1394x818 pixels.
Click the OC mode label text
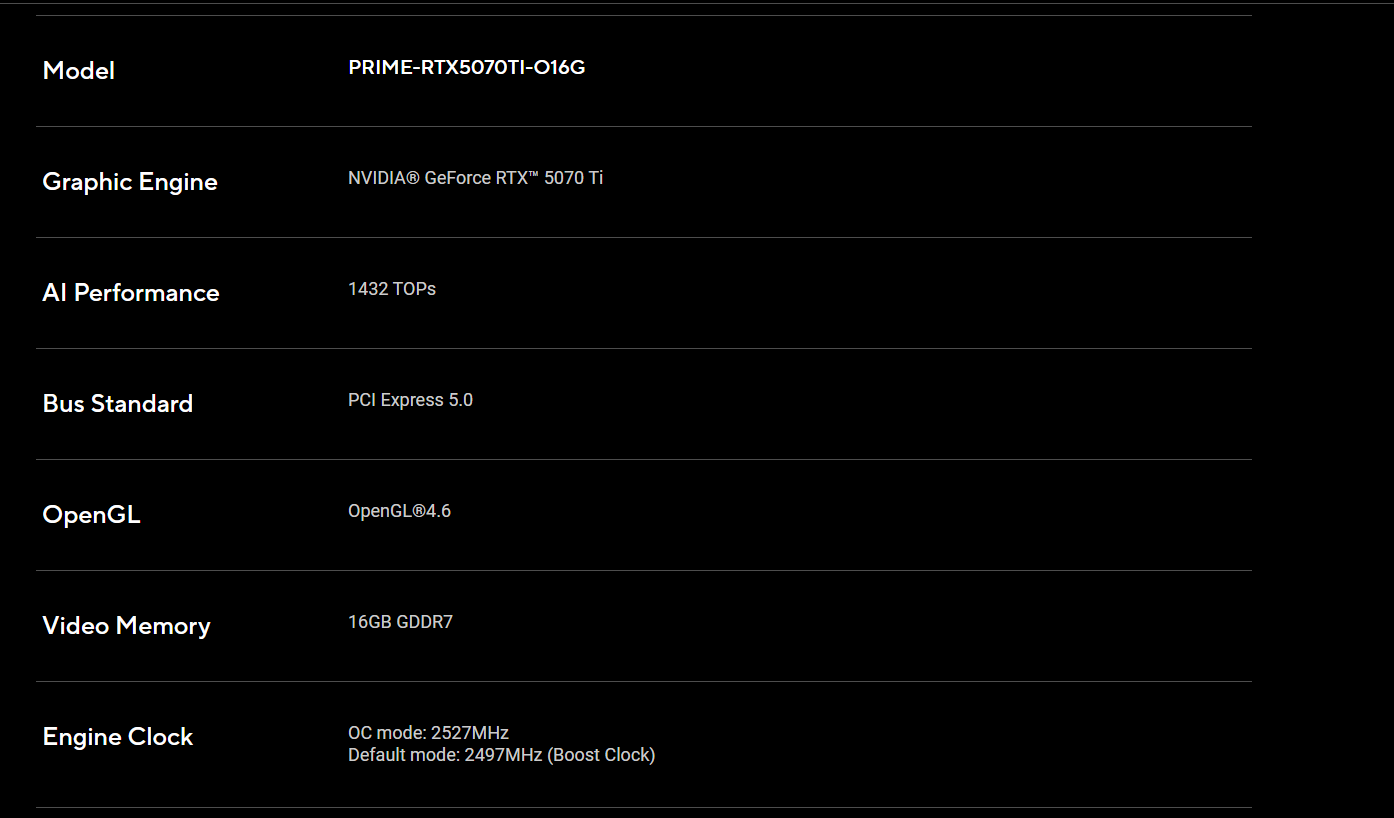point(387,733)
